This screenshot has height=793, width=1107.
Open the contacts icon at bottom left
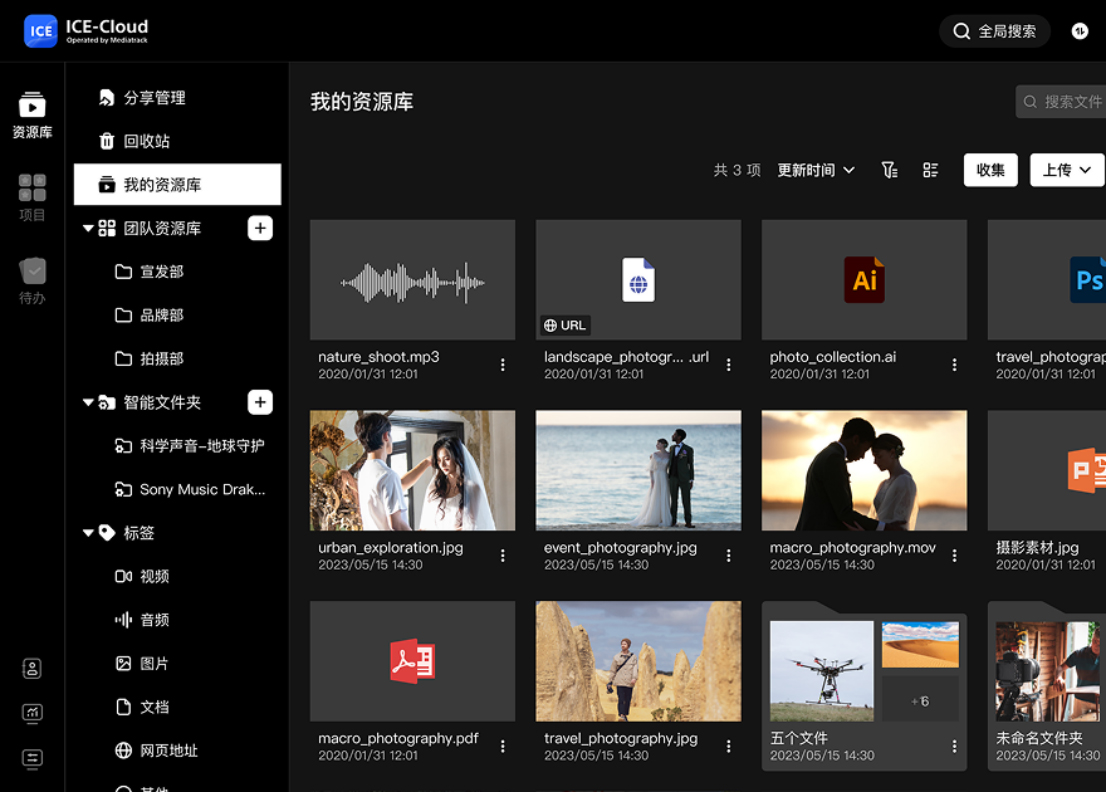(x=31, y=668)
